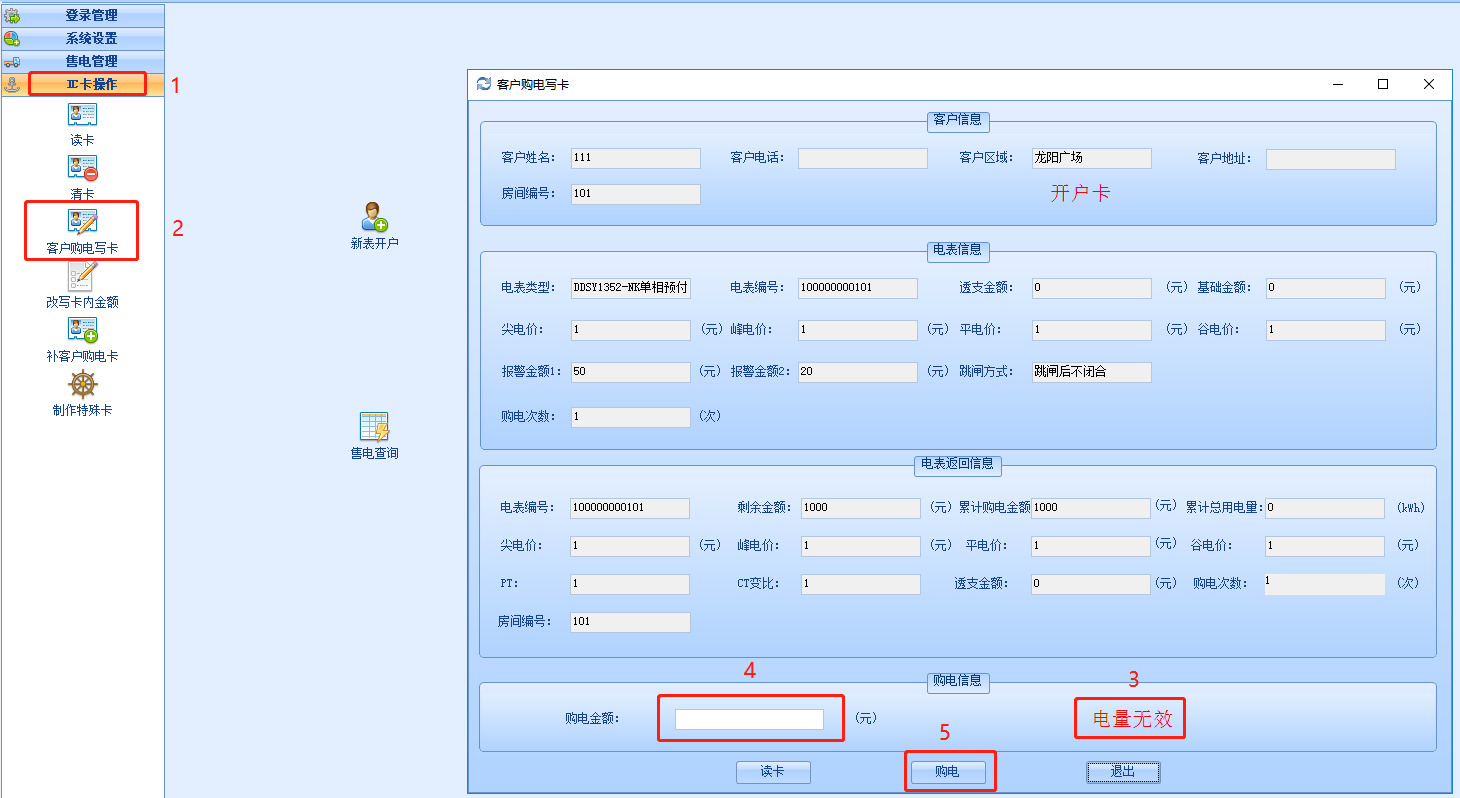
Task: Click the 读卡 icon in sidebar
Action: tap(82, 116)
